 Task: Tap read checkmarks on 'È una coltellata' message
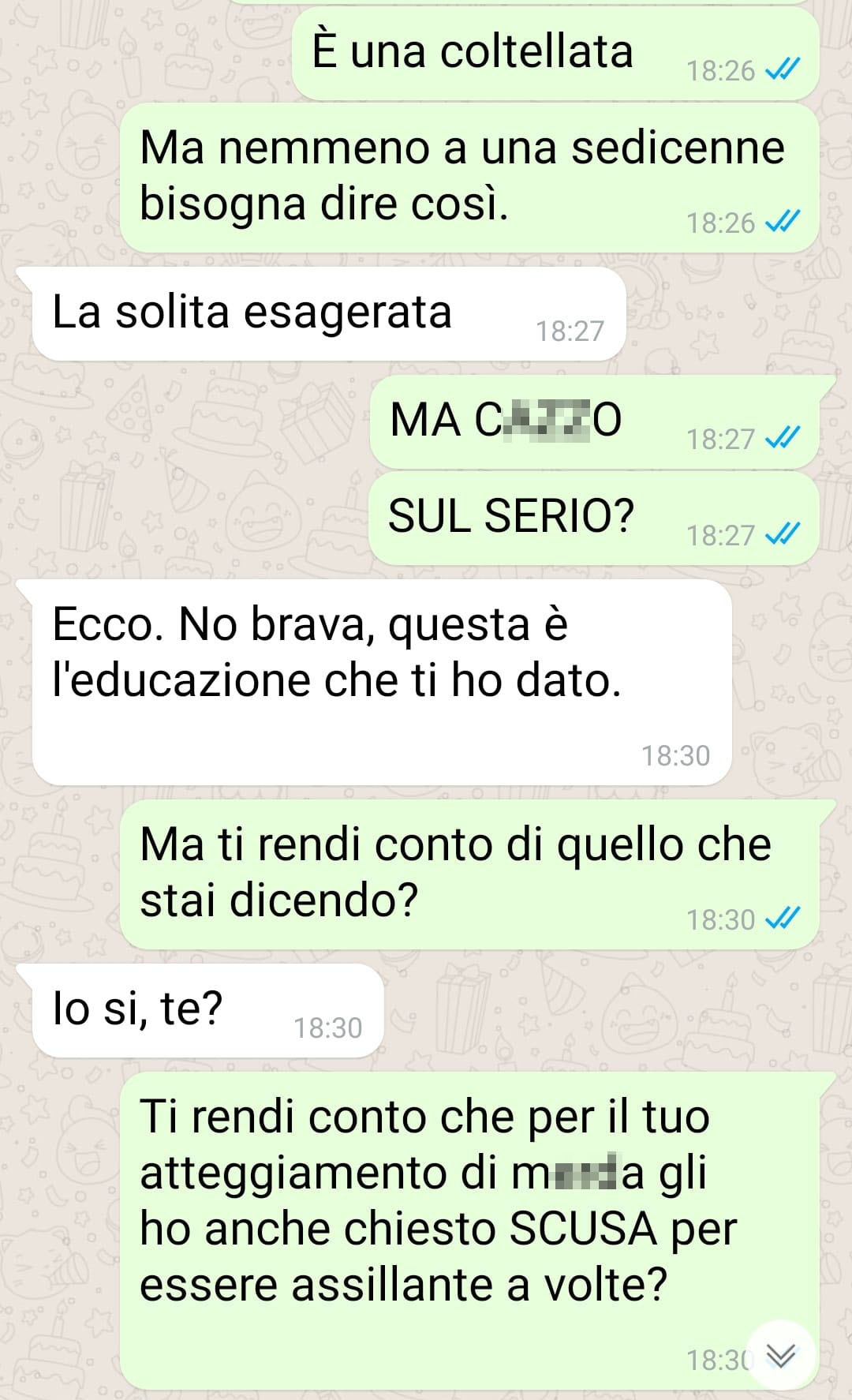pyautogui.click(x=783, y=70)
